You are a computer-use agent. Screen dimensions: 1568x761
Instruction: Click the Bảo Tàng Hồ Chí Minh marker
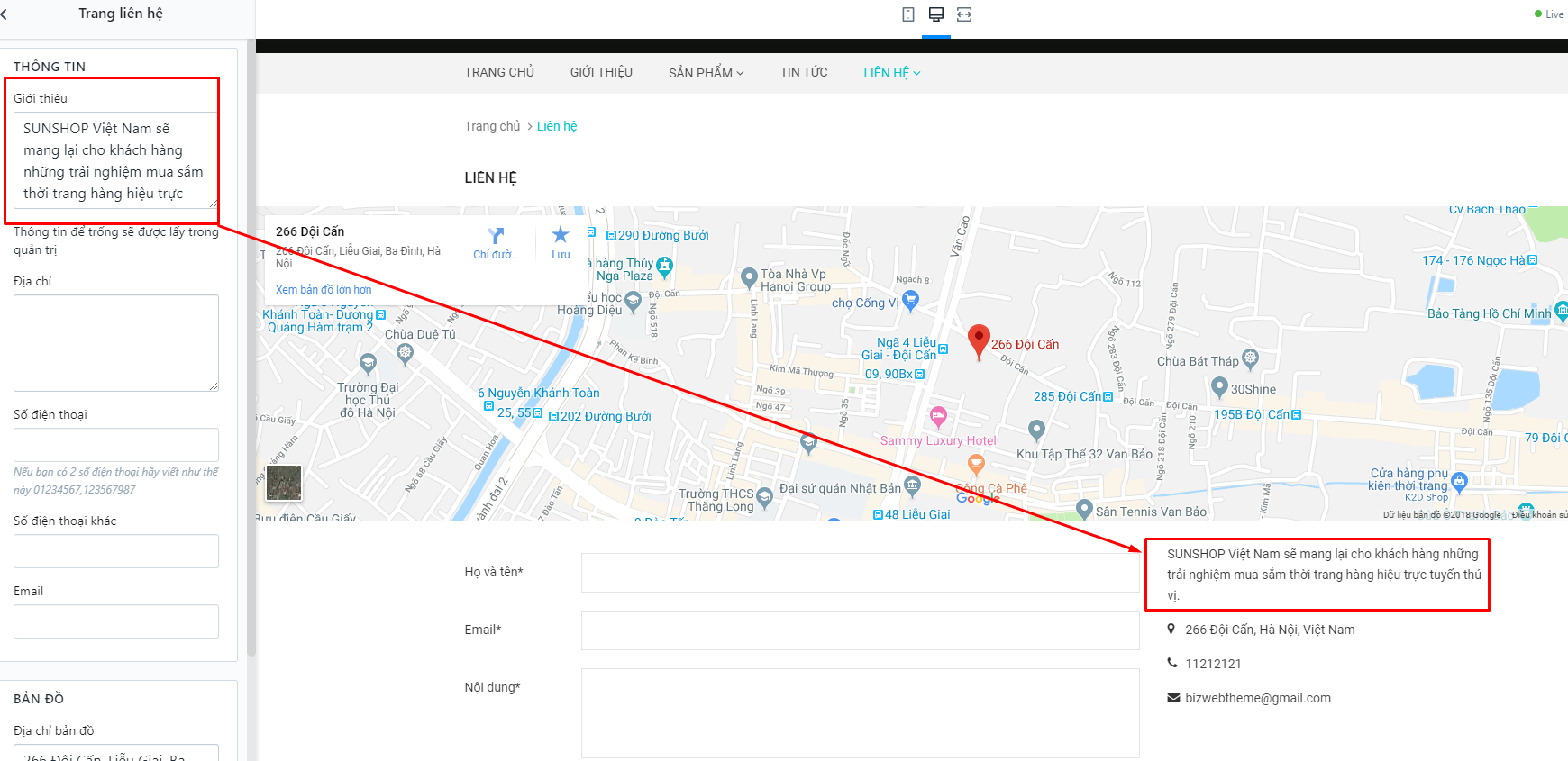(1562, 312)
